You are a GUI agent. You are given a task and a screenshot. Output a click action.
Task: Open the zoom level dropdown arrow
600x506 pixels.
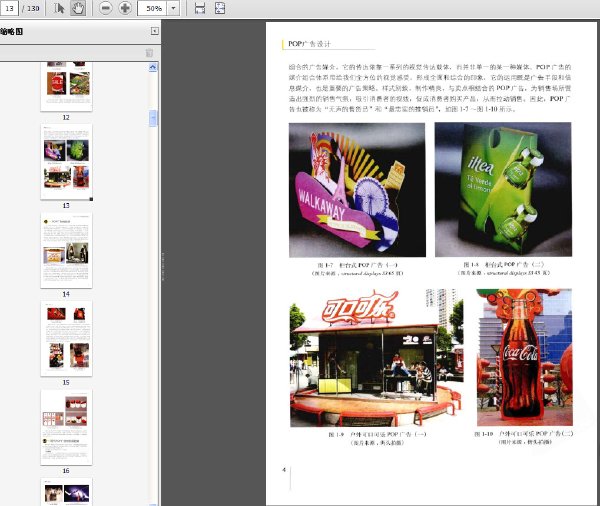(x=174, y=8)
